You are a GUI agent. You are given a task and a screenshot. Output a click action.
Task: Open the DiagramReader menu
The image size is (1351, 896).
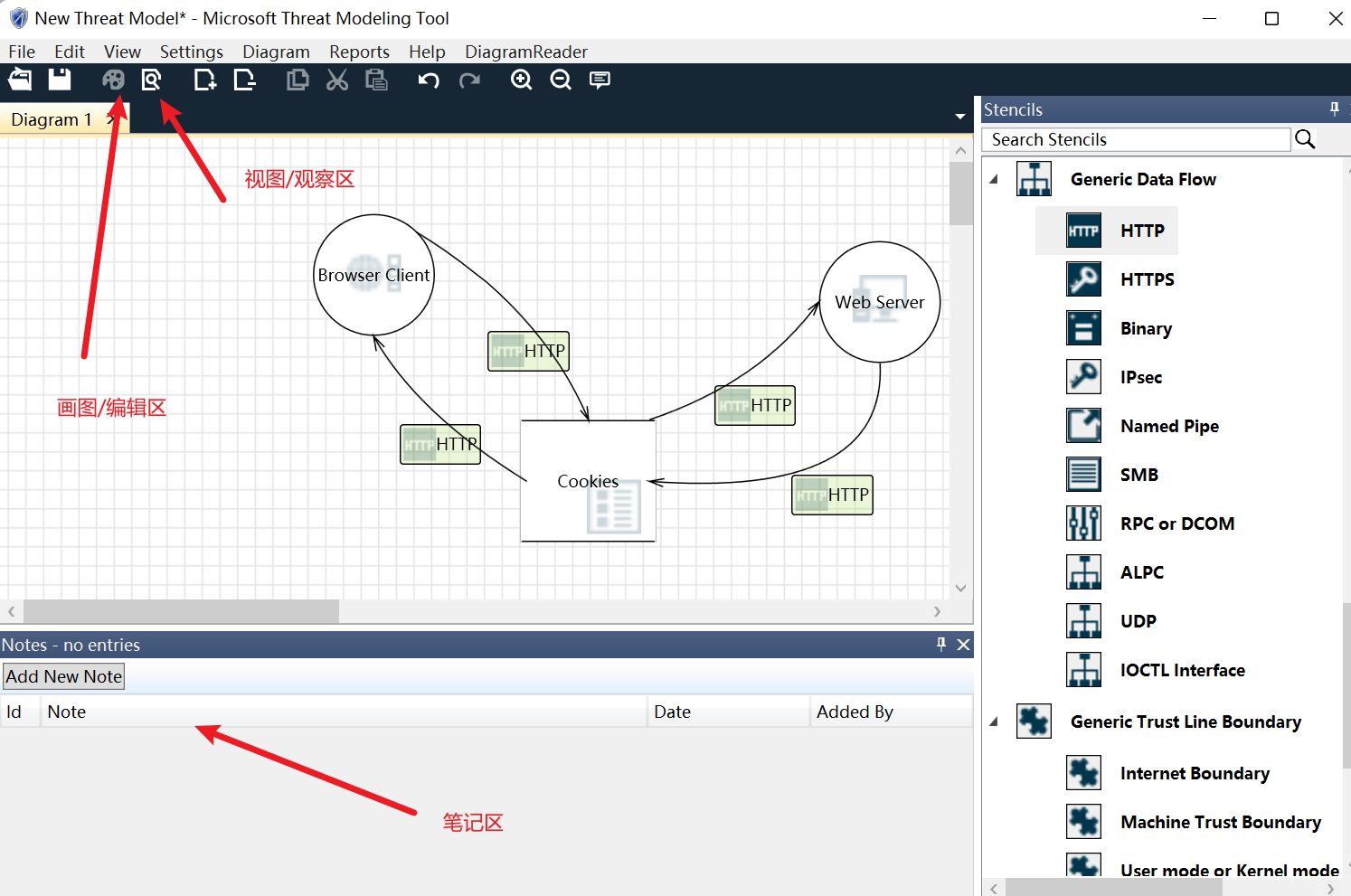click(x=526, y=52)
